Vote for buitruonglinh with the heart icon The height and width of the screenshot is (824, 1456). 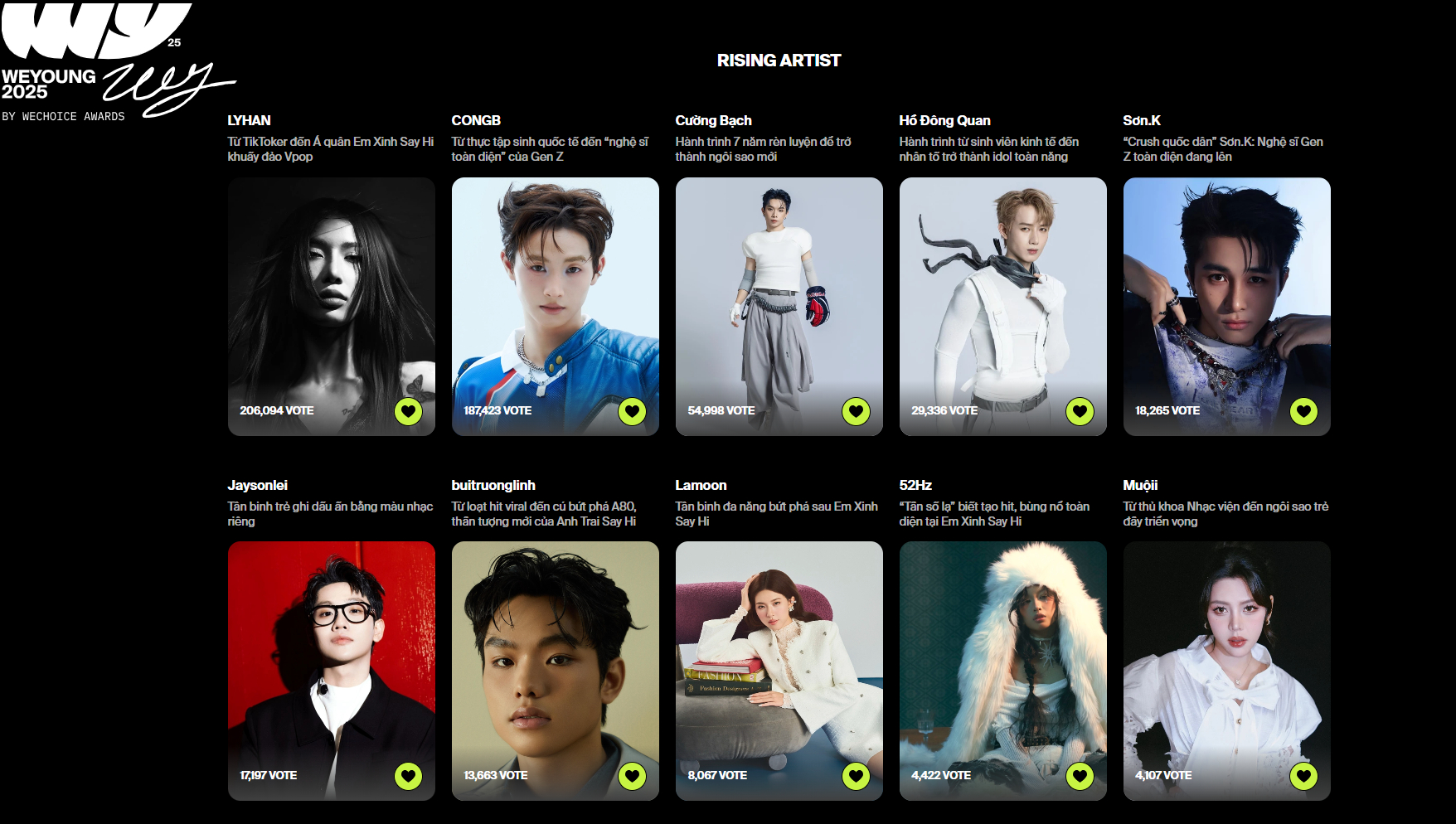pyautogui.click(x=632, y=776)
